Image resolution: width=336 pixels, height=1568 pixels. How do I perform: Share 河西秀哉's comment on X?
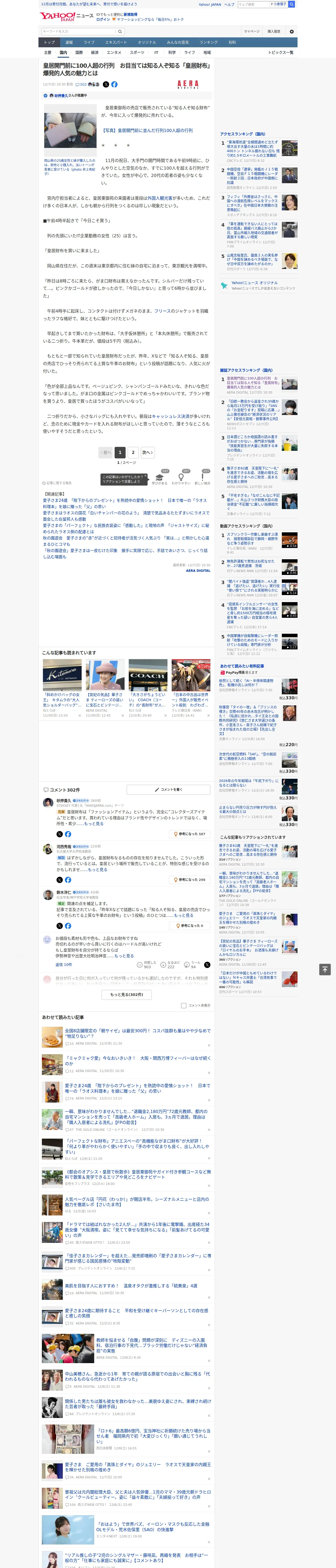60,880
